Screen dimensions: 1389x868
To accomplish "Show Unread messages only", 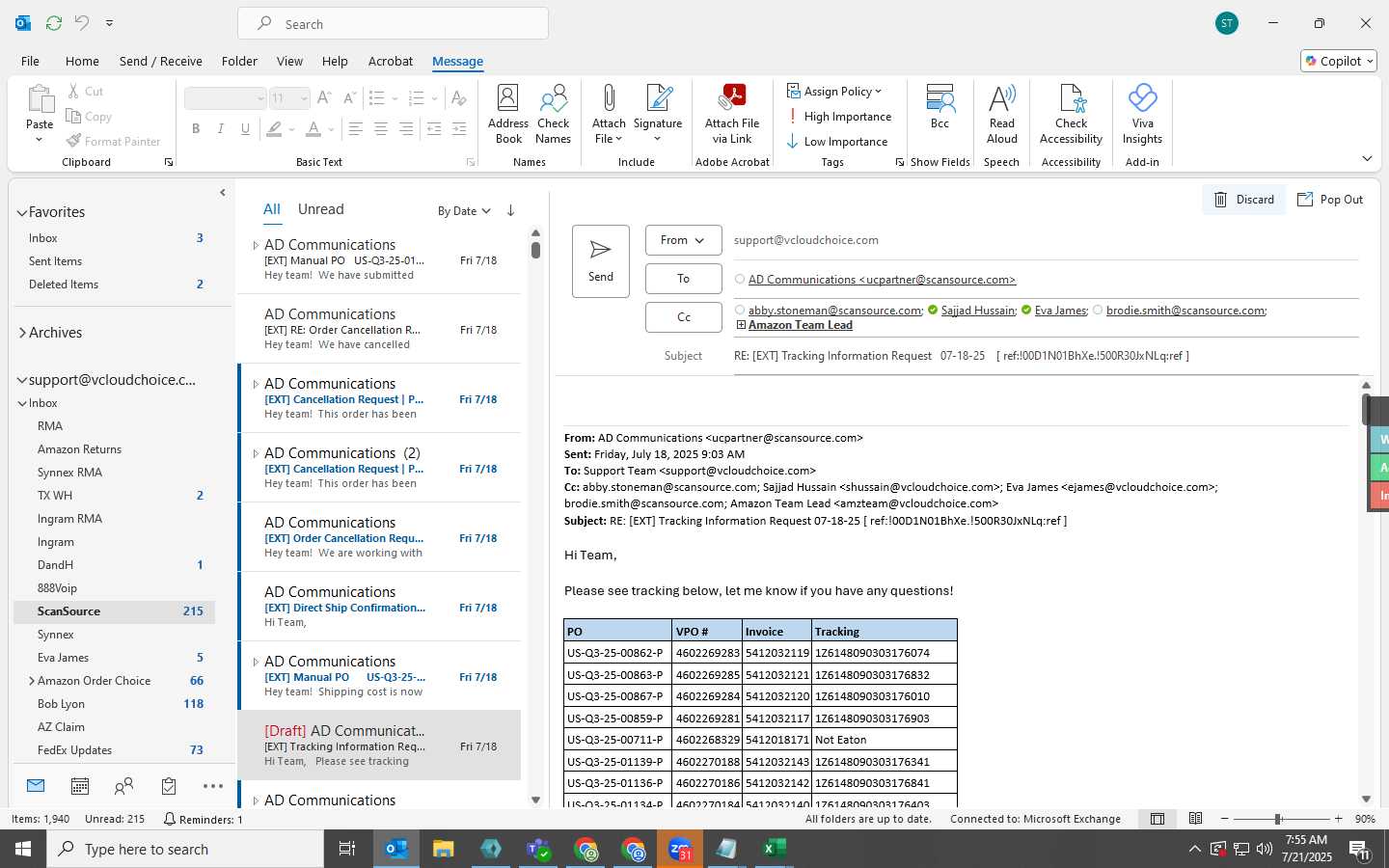I will [x=321, y=209].
